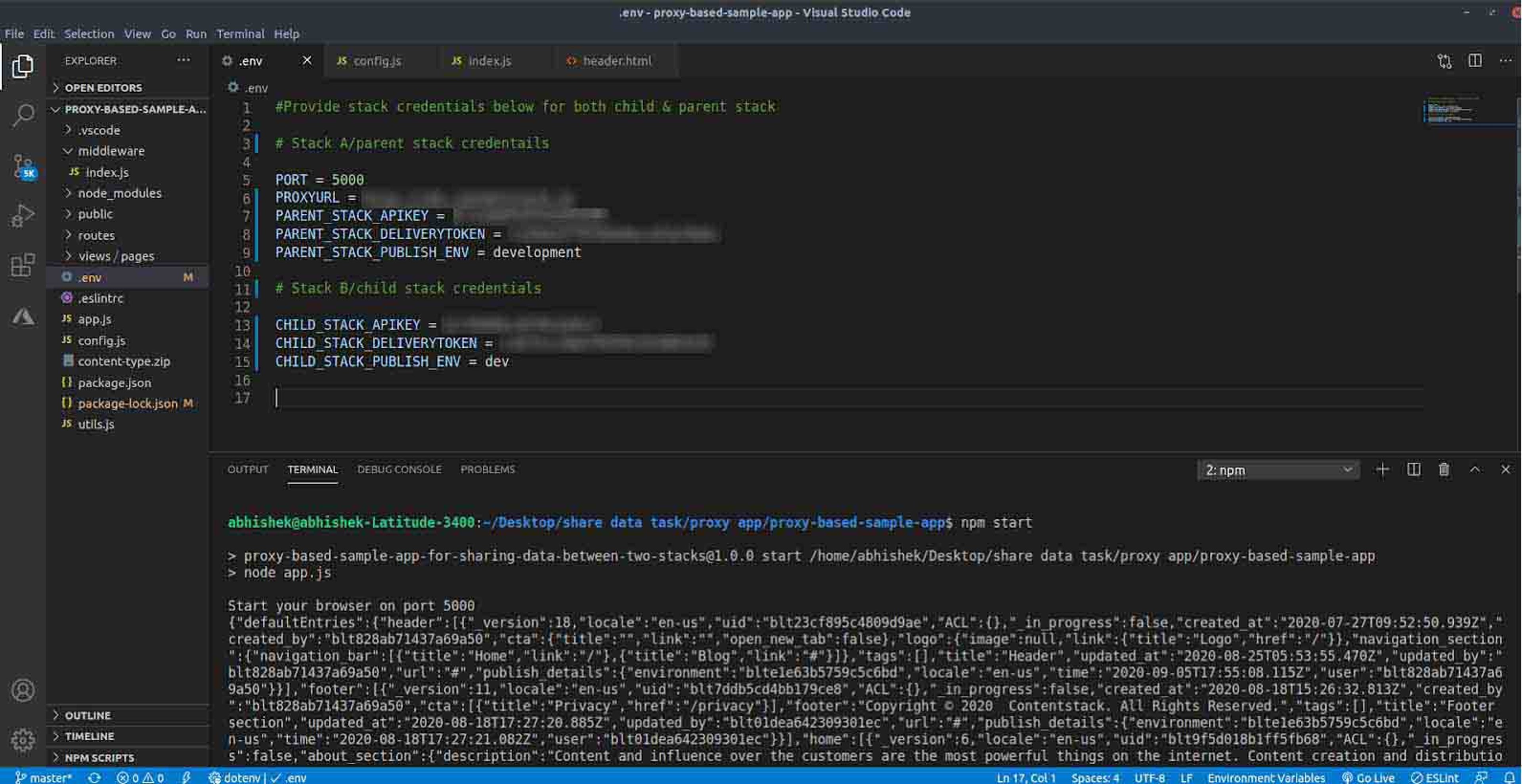Click the feedback icon in status bar

click(x=1481, y=778)
